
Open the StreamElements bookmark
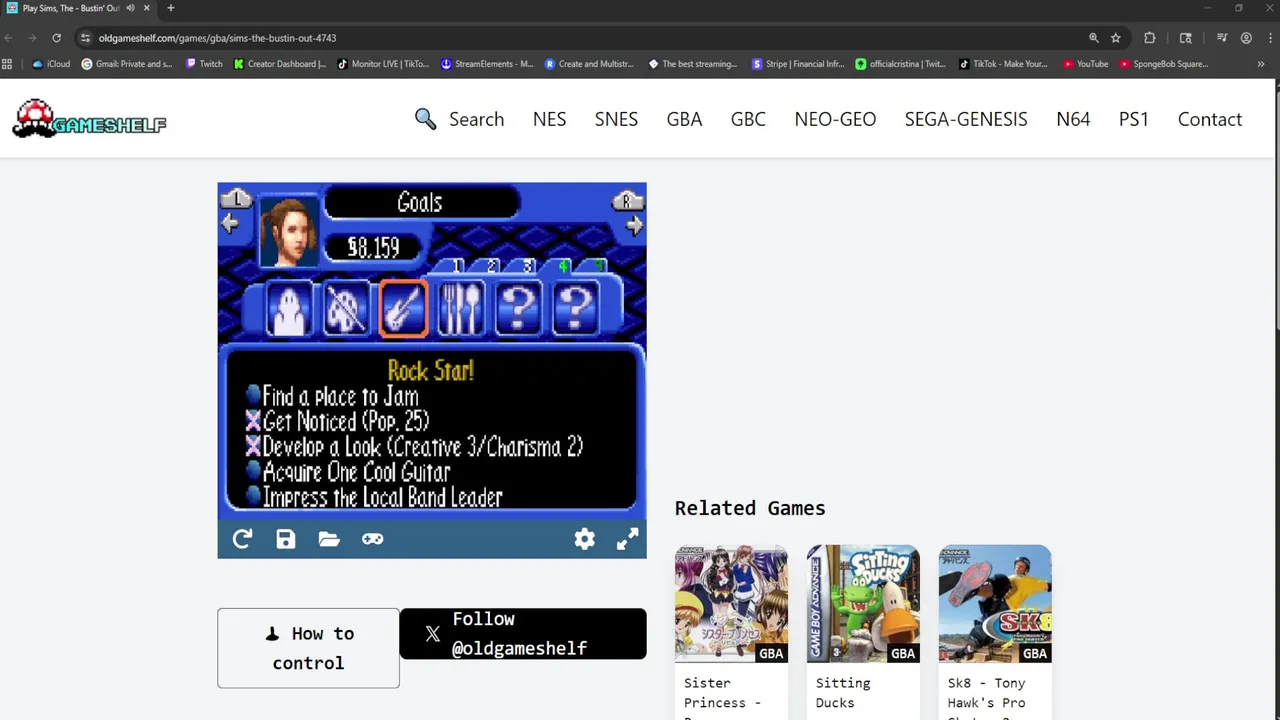pyautogui.click(x=487, y=64)
